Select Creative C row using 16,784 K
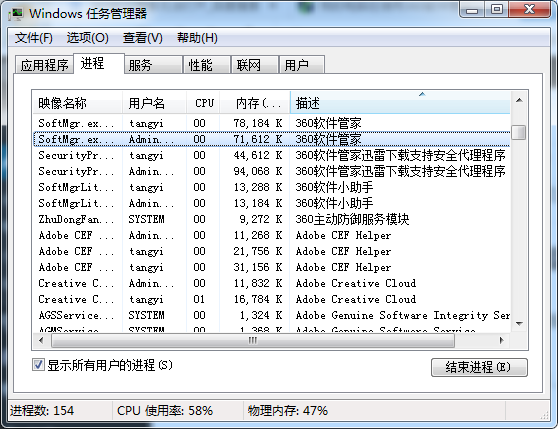The image size is (558, 429). (272, 299)
